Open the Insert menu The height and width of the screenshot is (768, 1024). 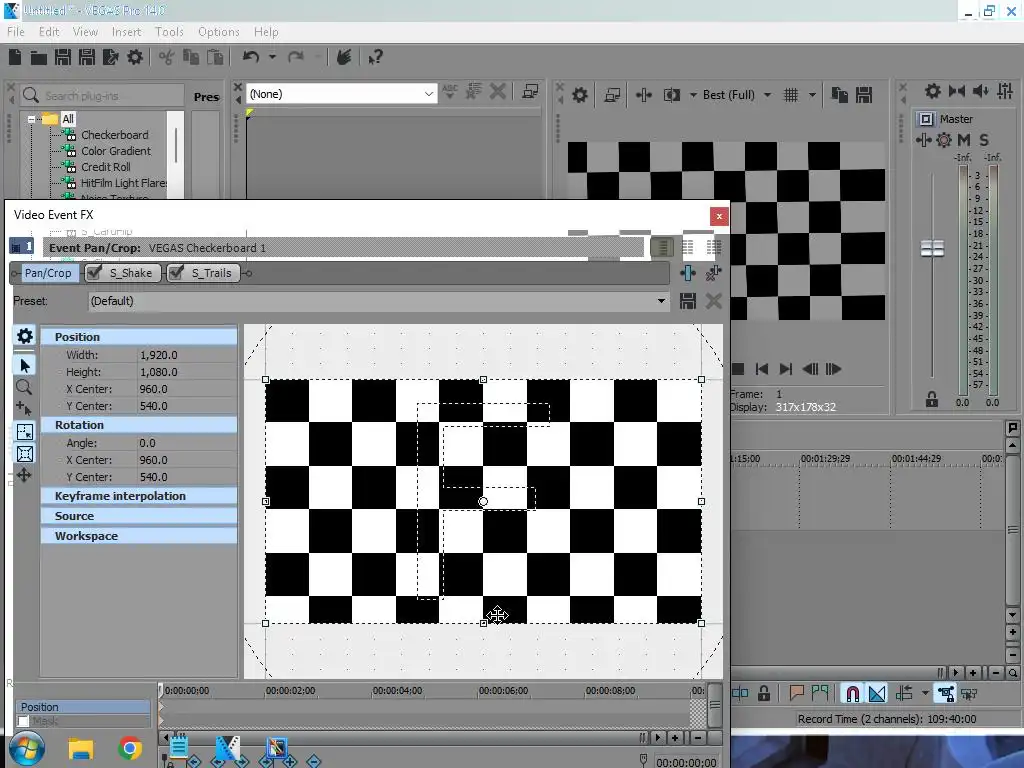pos(126,32)
